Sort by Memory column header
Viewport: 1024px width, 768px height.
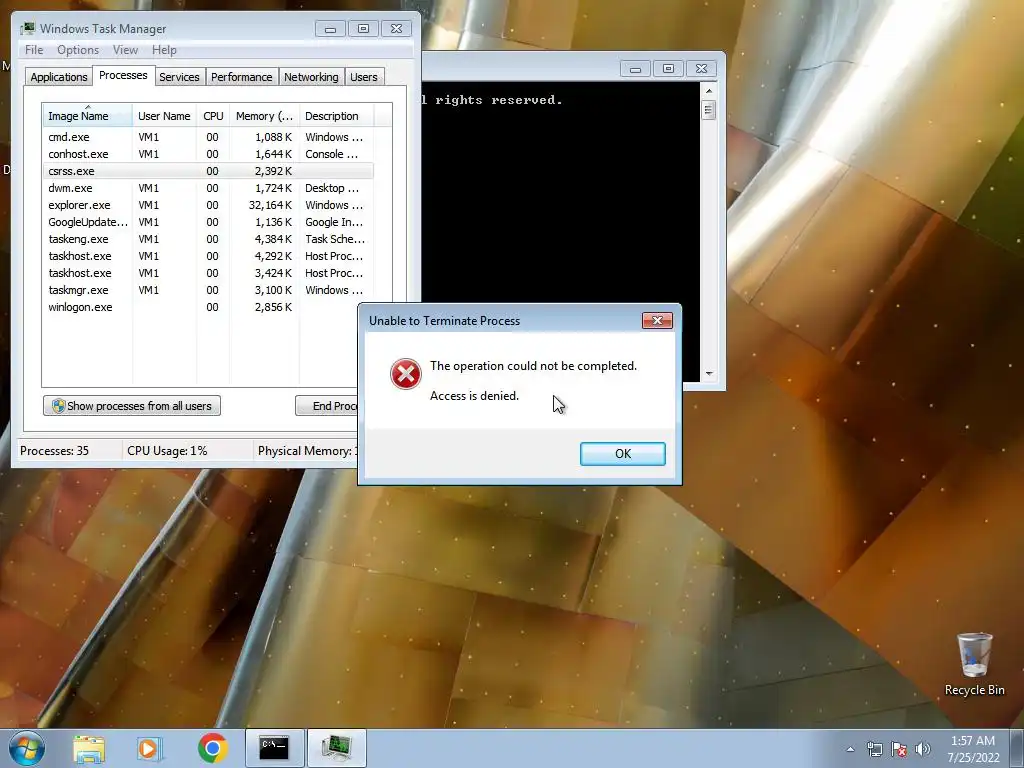point(264,116)
